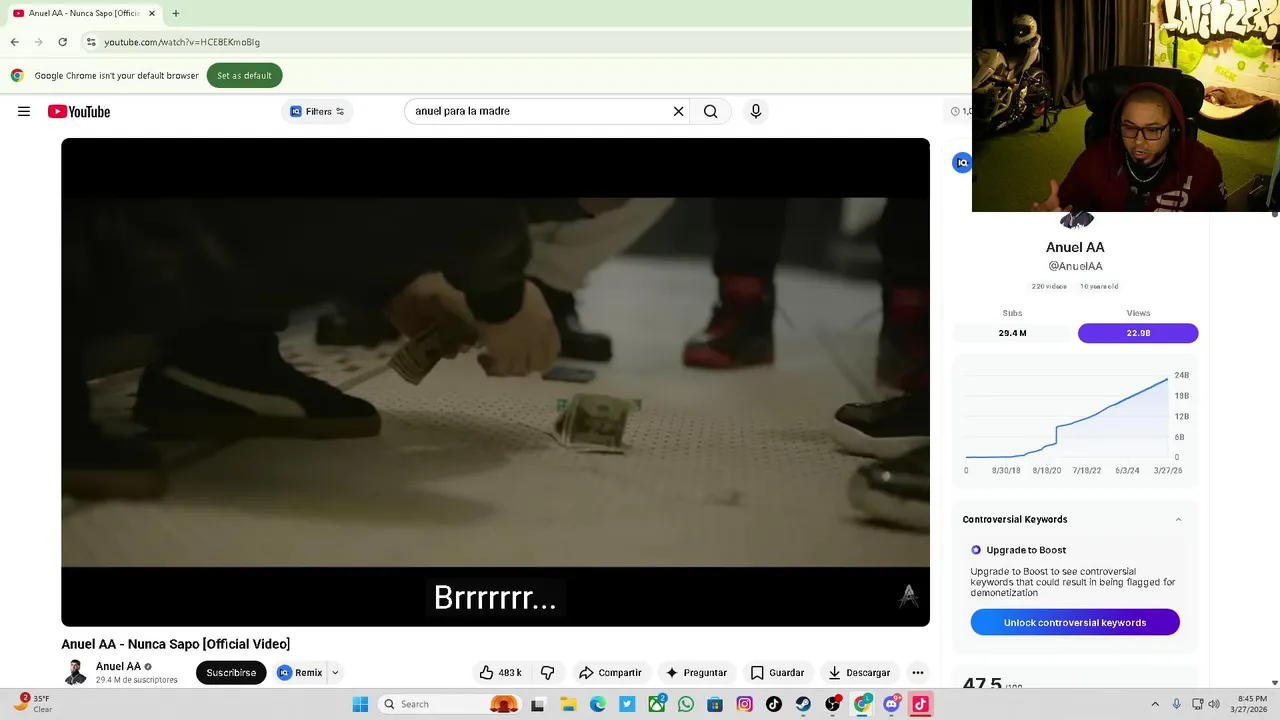Dislike the video with the thumbs-down icon

pyautogui.click(x=547, y=672)
